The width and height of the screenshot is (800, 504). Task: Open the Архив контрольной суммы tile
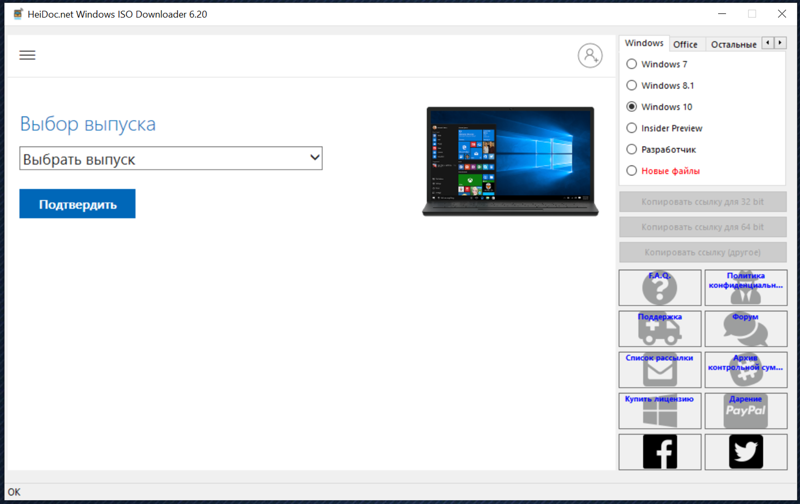745,370
